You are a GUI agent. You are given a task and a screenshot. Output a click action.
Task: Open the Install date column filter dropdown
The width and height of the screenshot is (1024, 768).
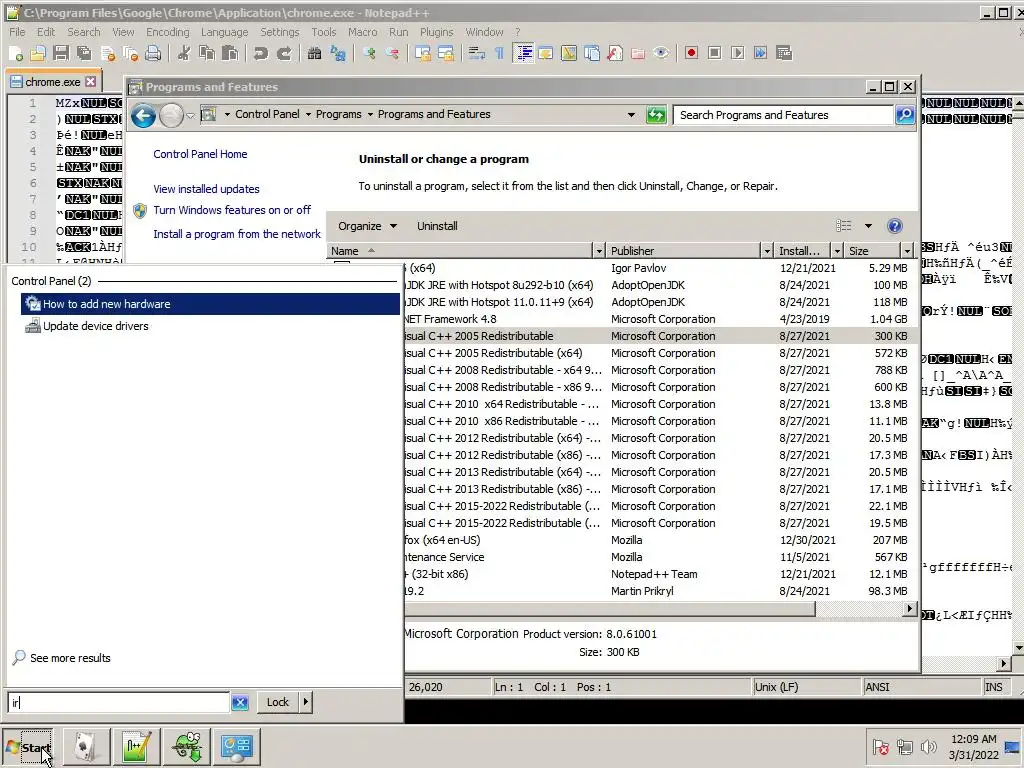click(837, 251)
